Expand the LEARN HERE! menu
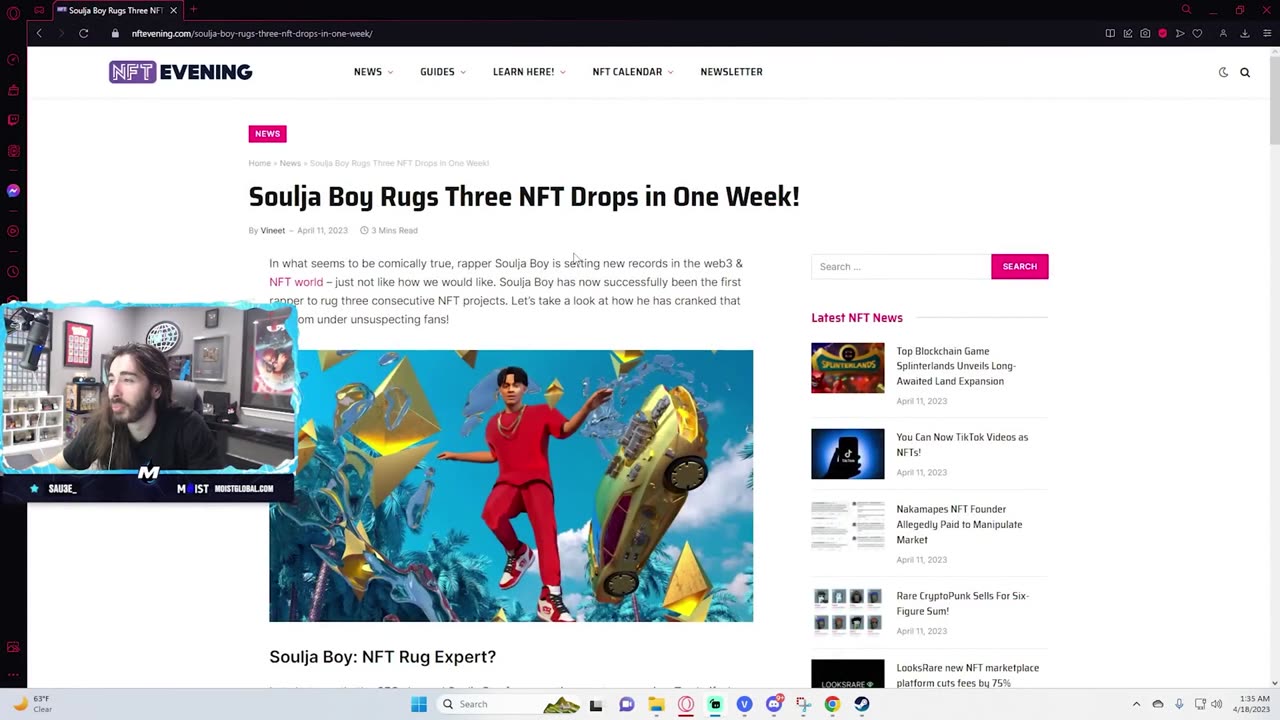This screenshot has height=720, width=1280. coord(529,72)
